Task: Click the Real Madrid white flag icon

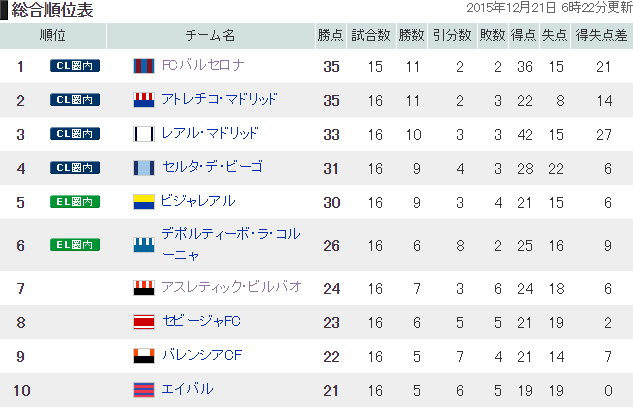Action: 144,134
